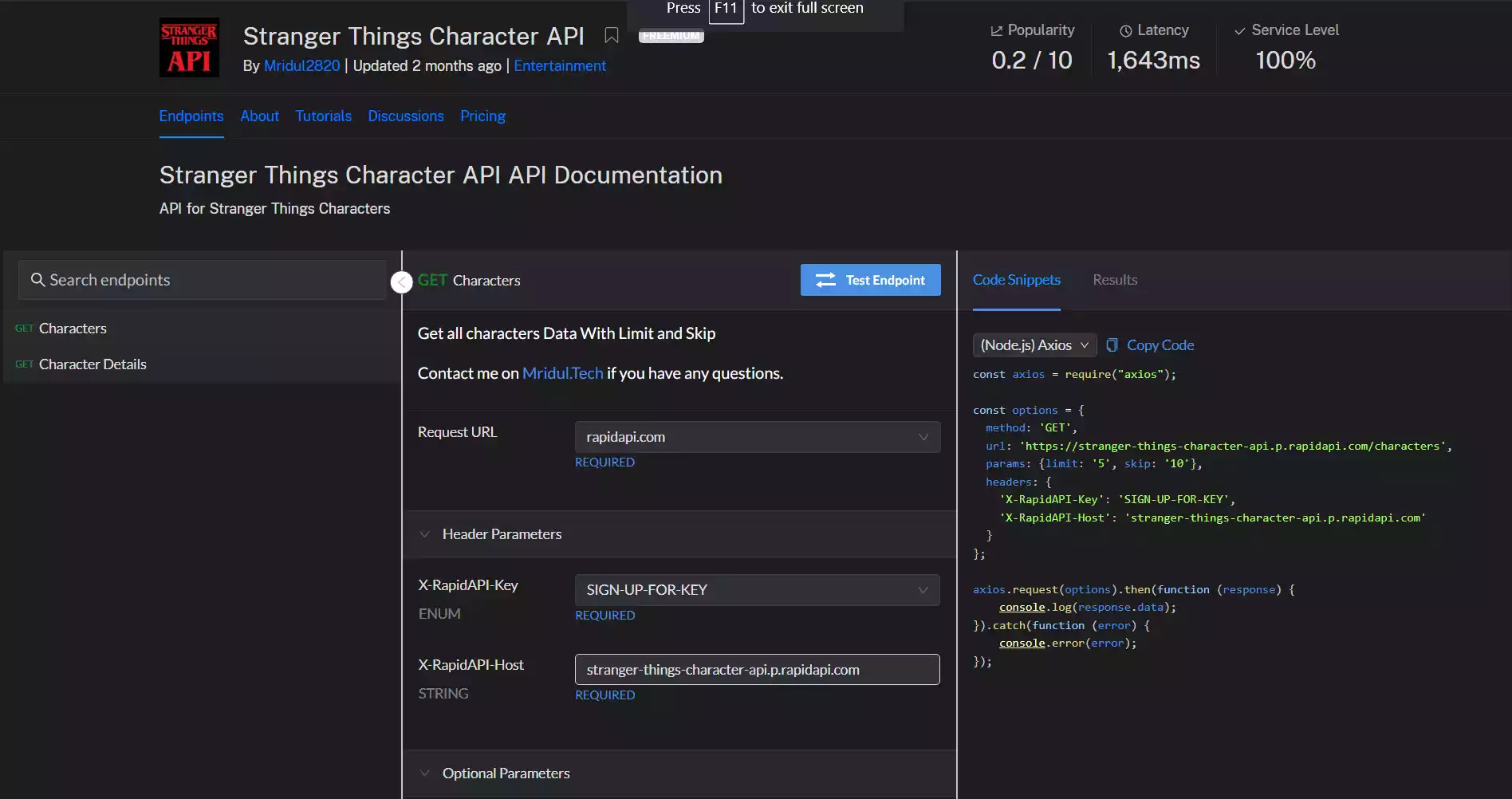Switch to the Results tab

(x=1115, y=280)
